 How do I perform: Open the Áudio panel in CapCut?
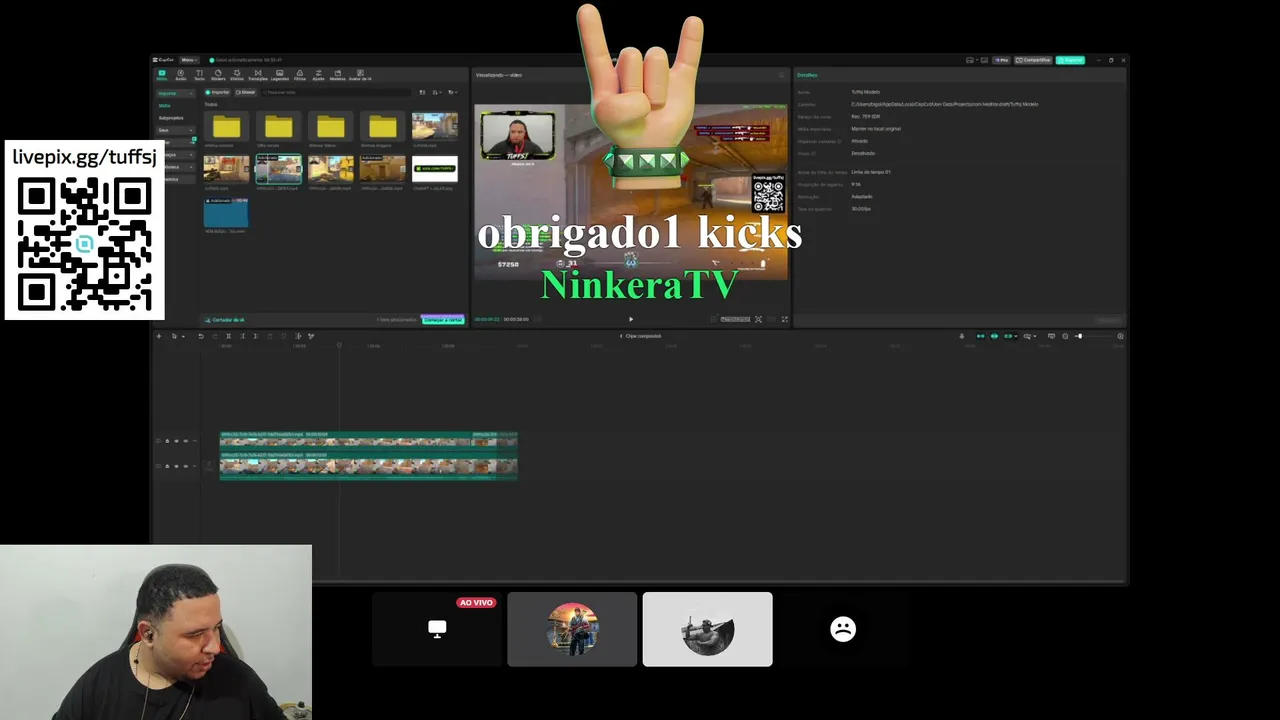click(x=181, y=75)
